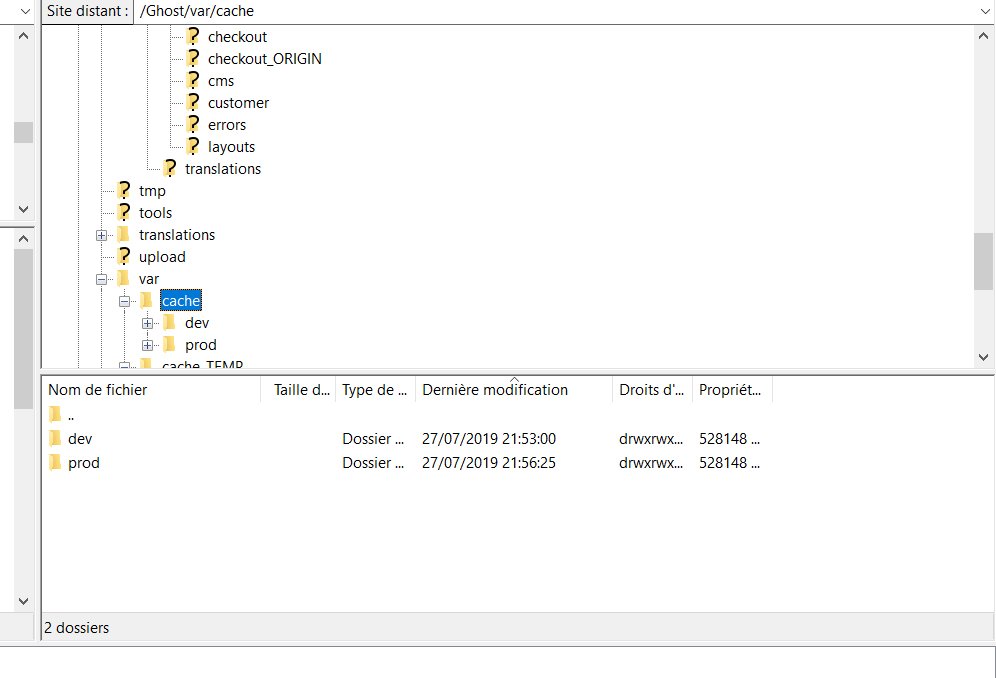Click the question-mark icon beside errors
The height and width of the screenshot is (678, 996).
click(x=193, y=125)
